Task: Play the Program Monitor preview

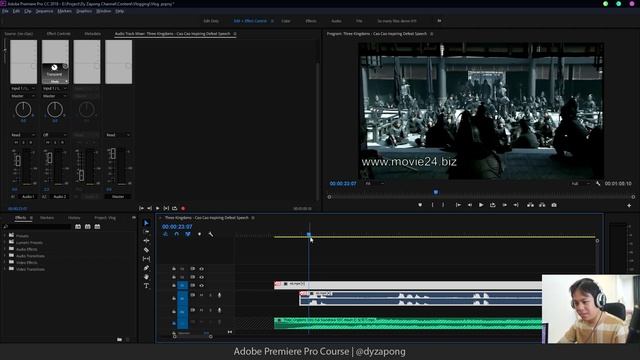Action: [481, 205]
